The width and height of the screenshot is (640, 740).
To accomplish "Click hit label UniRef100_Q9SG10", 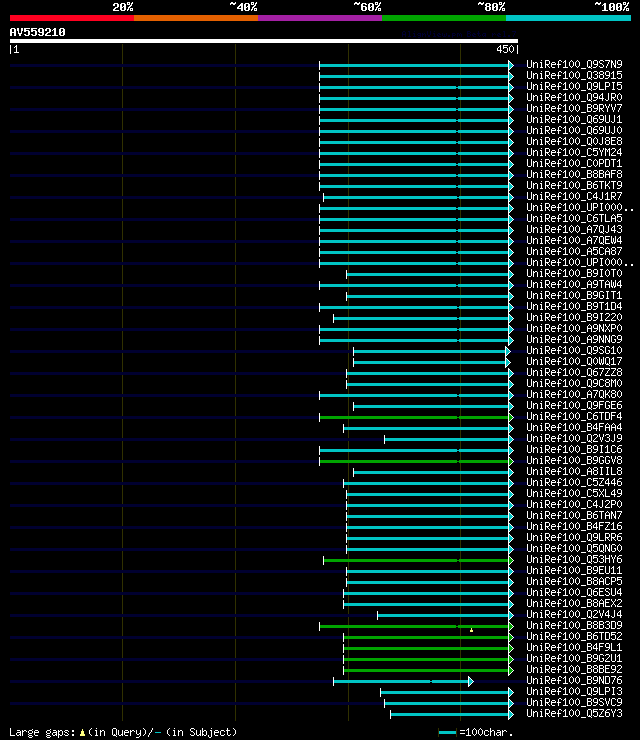I will click(x=574, y=350).
